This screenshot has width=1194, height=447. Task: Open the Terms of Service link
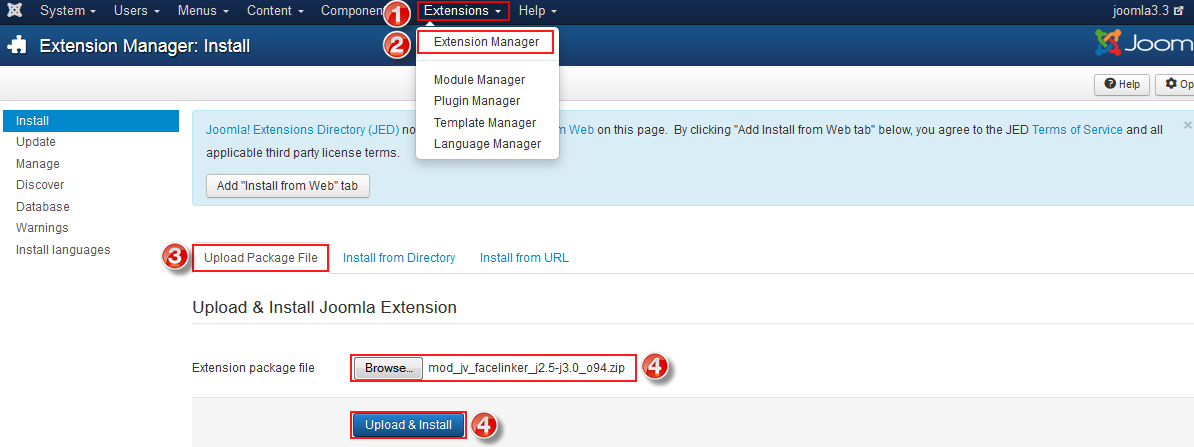(1077, 129)
